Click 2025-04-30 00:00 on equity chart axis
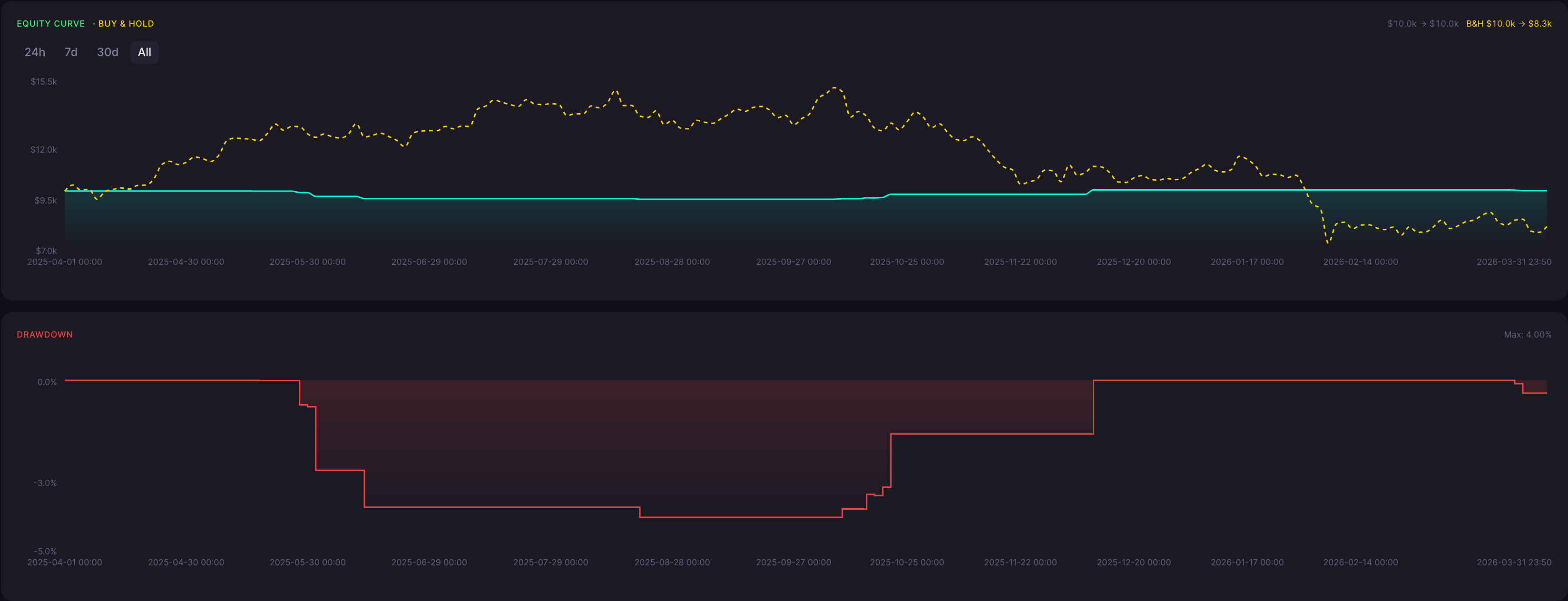 pyautogui.click(x=186, y=262)
